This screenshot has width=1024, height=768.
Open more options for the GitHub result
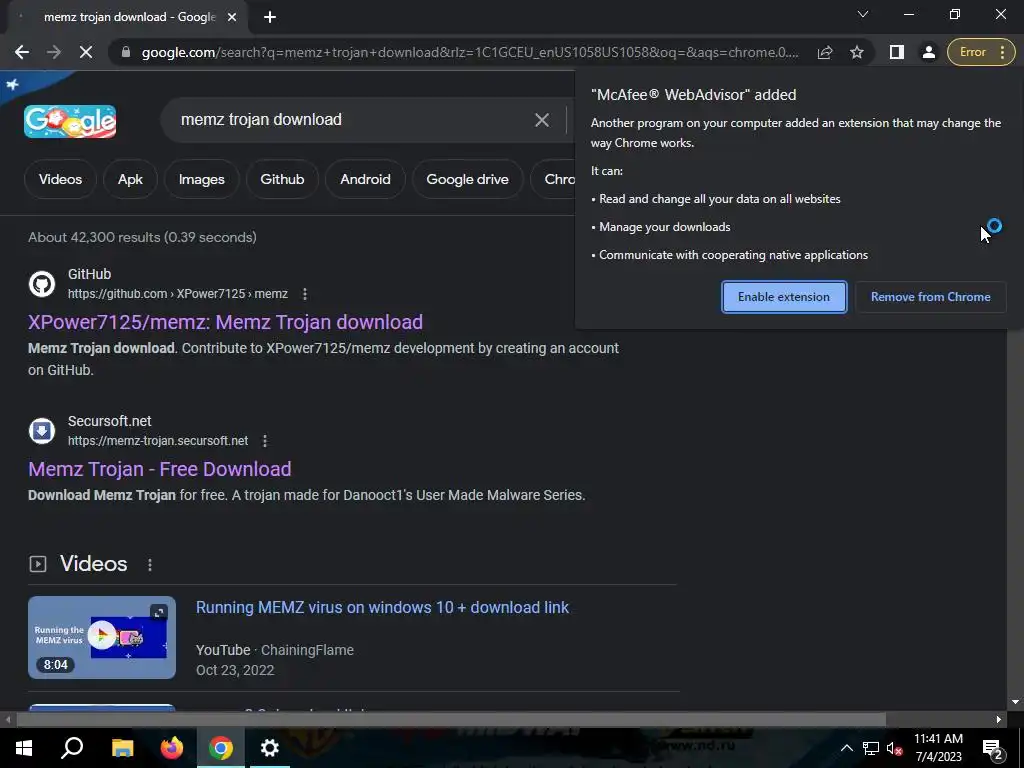coord(304,294)
